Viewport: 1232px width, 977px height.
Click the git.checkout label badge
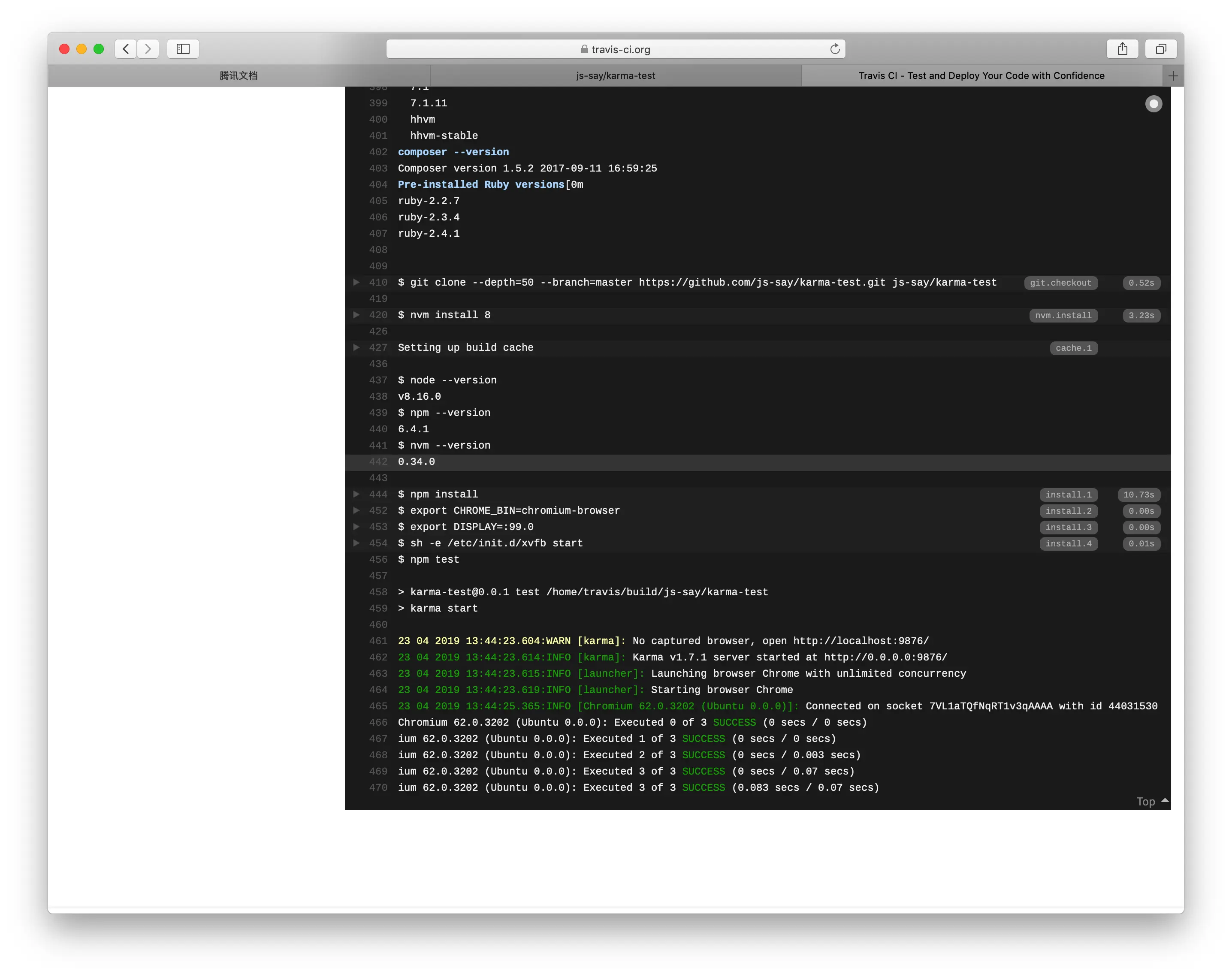(1060, 283)
